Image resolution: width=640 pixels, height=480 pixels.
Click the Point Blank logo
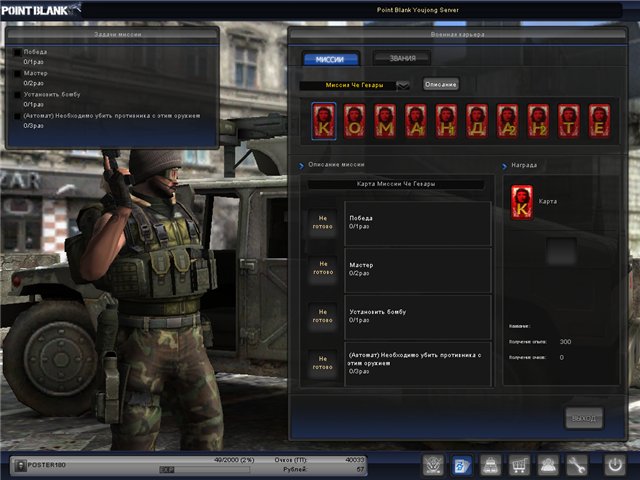(x=41, y=10)
